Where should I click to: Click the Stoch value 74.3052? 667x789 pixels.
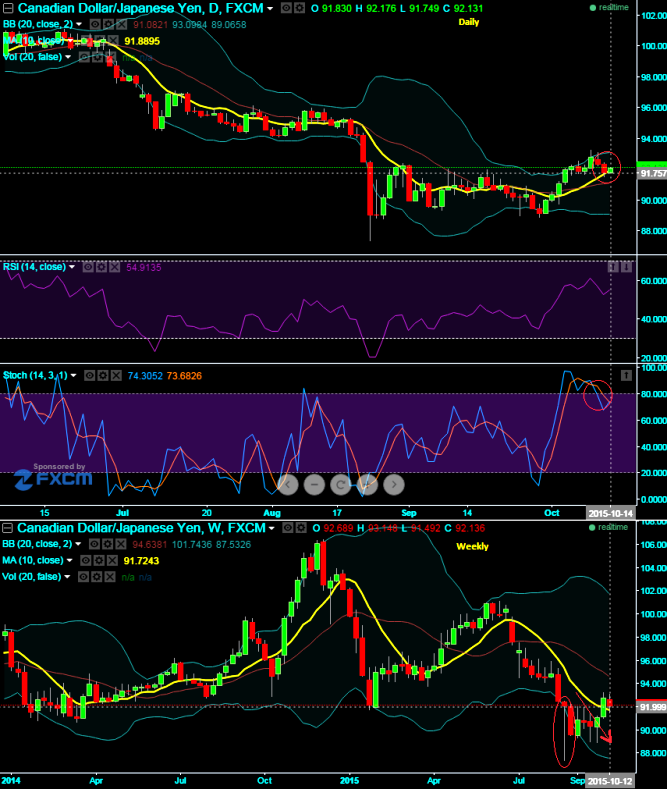[x=145, y=376]
